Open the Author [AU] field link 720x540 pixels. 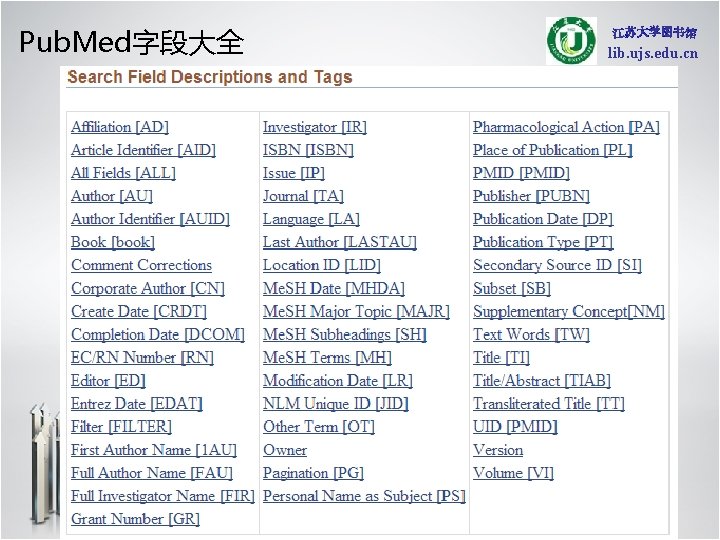(x=112, y=196)
